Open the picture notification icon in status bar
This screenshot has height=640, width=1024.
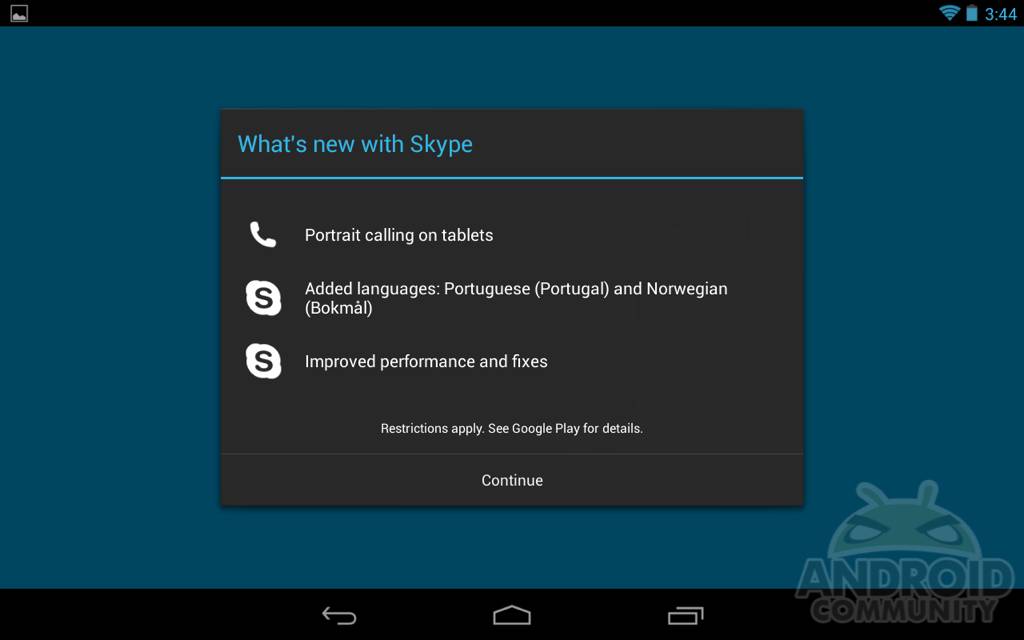tap(20, 13)
